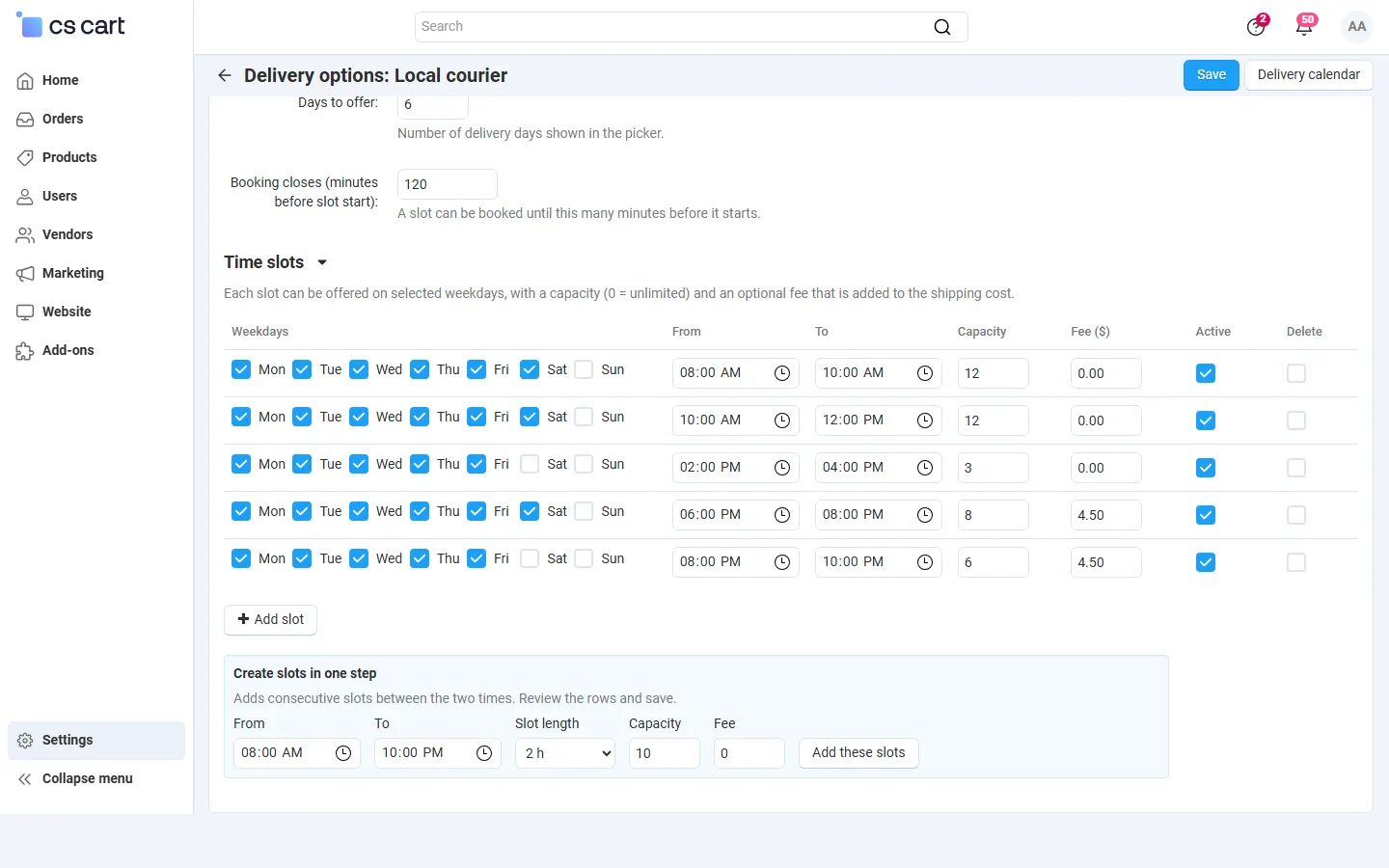The width and height of the screenshot is (1389, 868).
Task: Open clock picker for 10:00 AM first row To
Action: [925, 373]
